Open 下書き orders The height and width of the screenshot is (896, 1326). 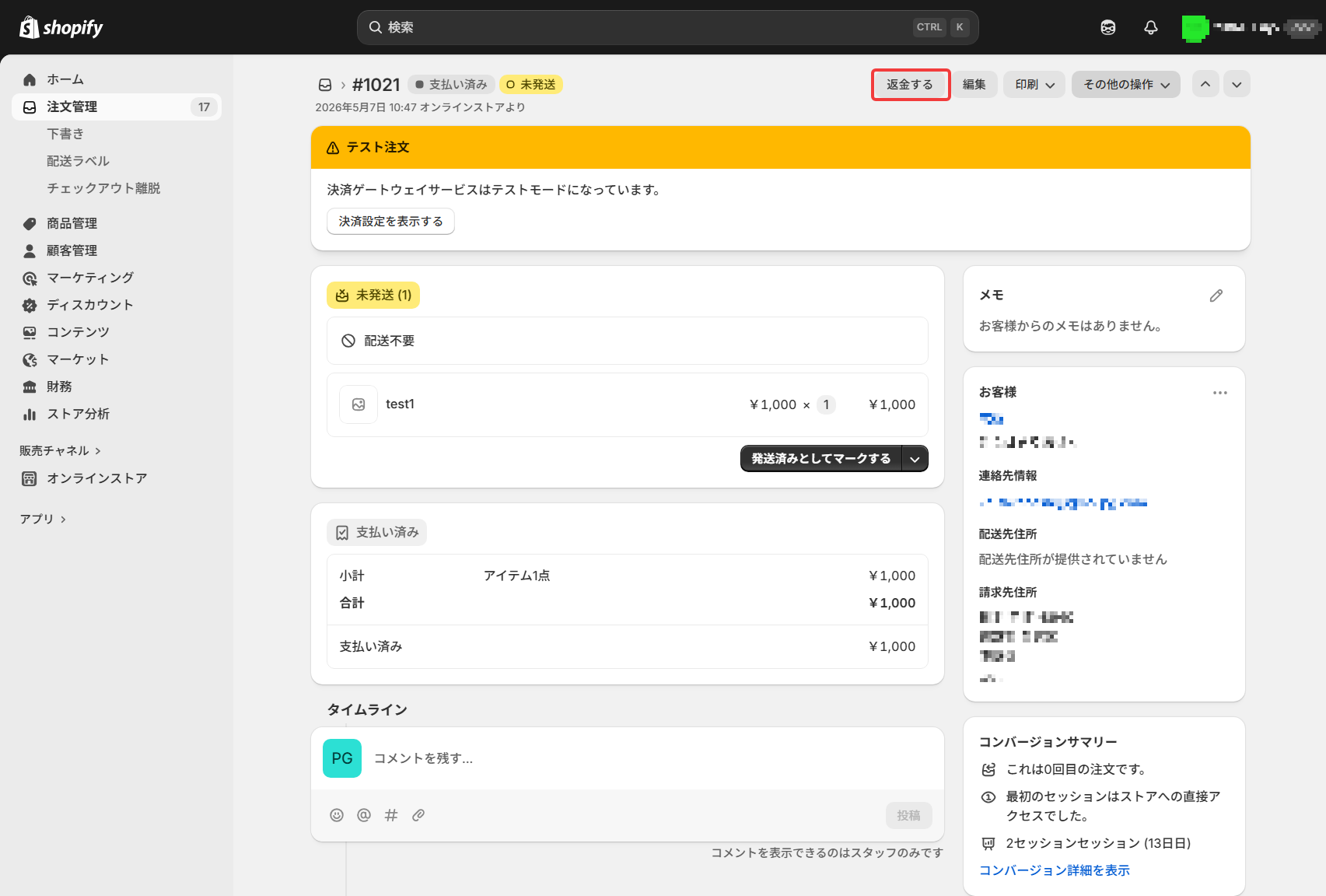(65, 134)
